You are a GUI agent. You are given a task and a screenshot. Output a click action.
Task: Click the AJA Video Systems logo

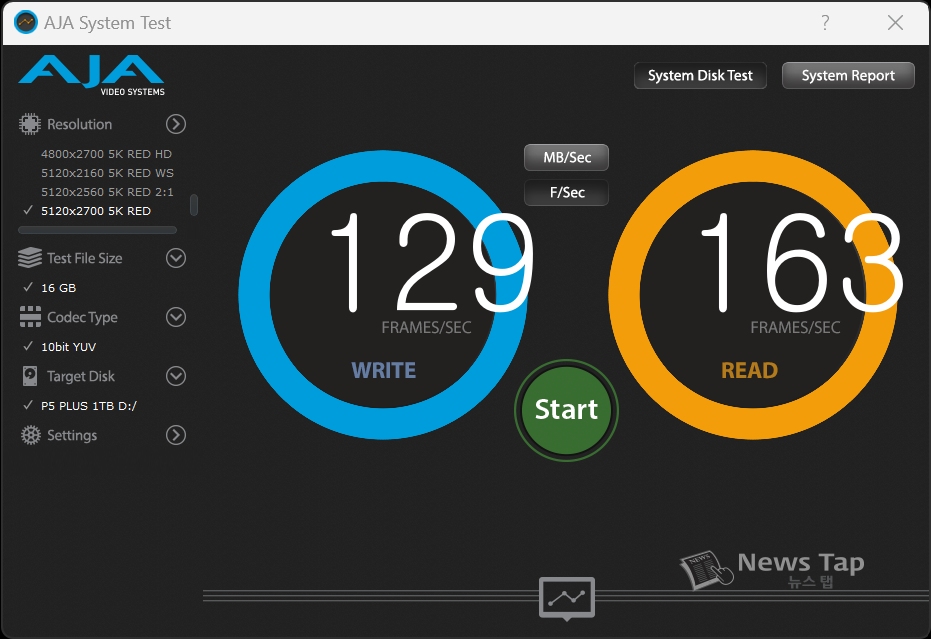coord(91,75)
